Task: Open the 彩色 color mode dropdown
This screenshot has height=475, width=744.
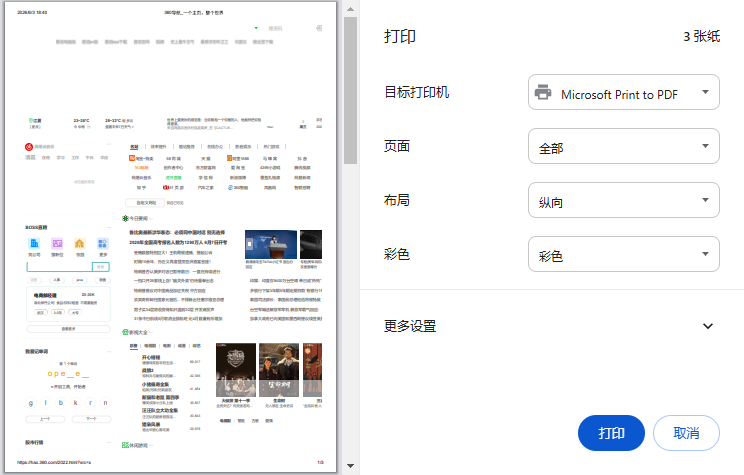Action: [623, 254]
